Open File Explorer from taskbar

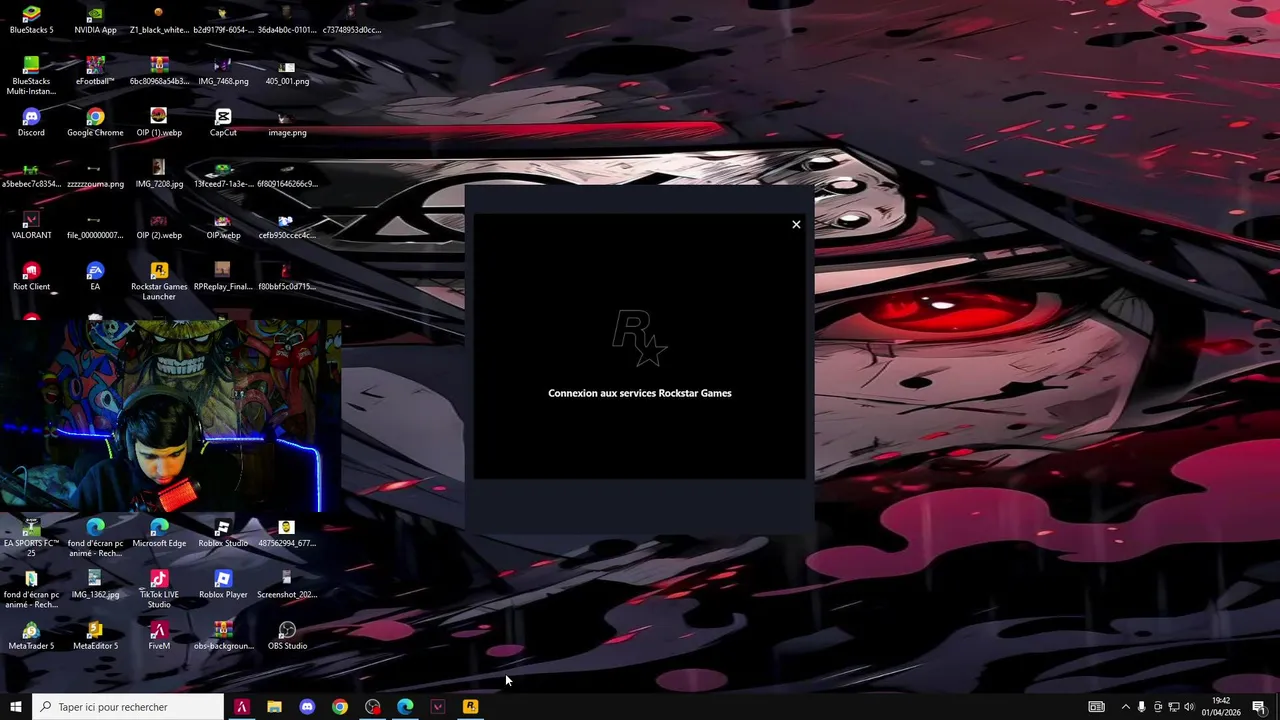tap(274, 707)
